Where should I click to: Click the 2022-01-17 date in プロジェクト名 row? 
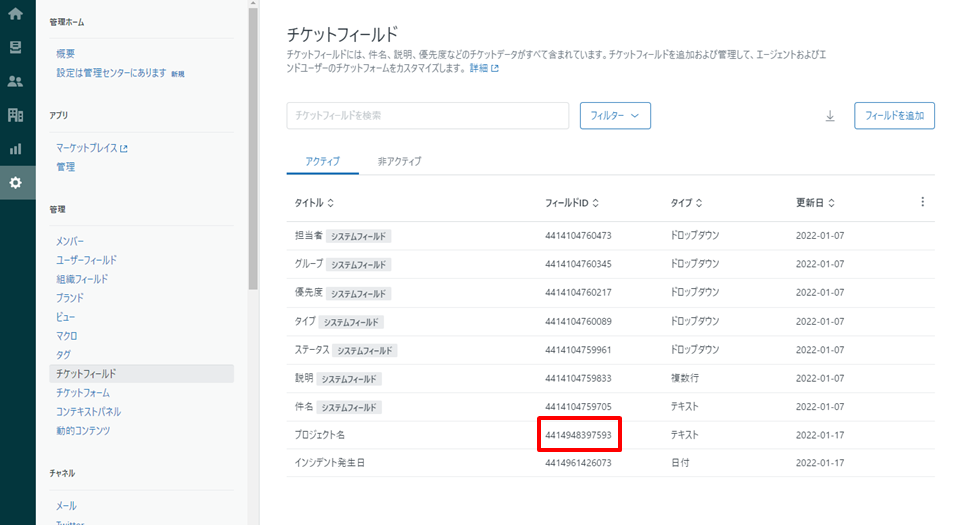(820, 435)
